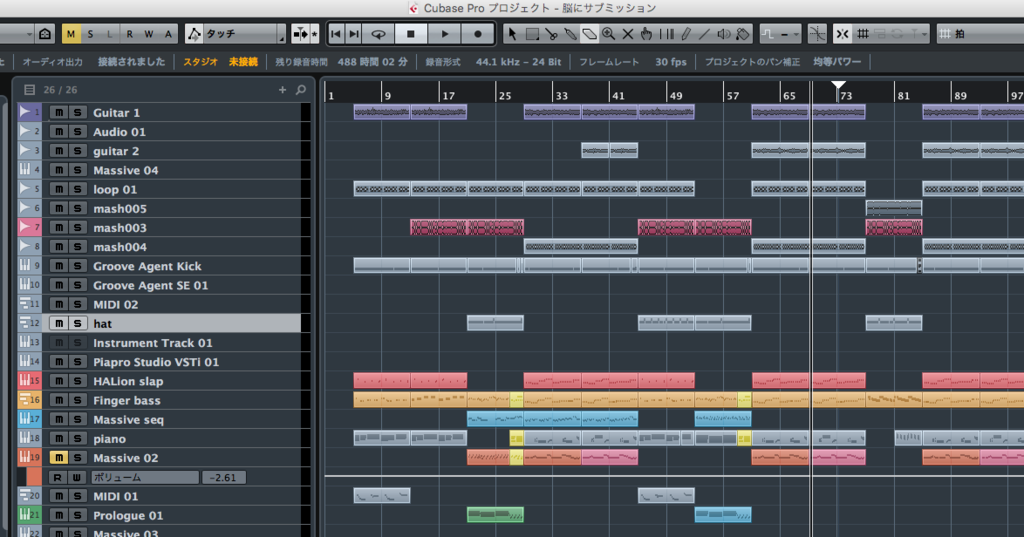Select the Mute X tool

tap(628, 34)
